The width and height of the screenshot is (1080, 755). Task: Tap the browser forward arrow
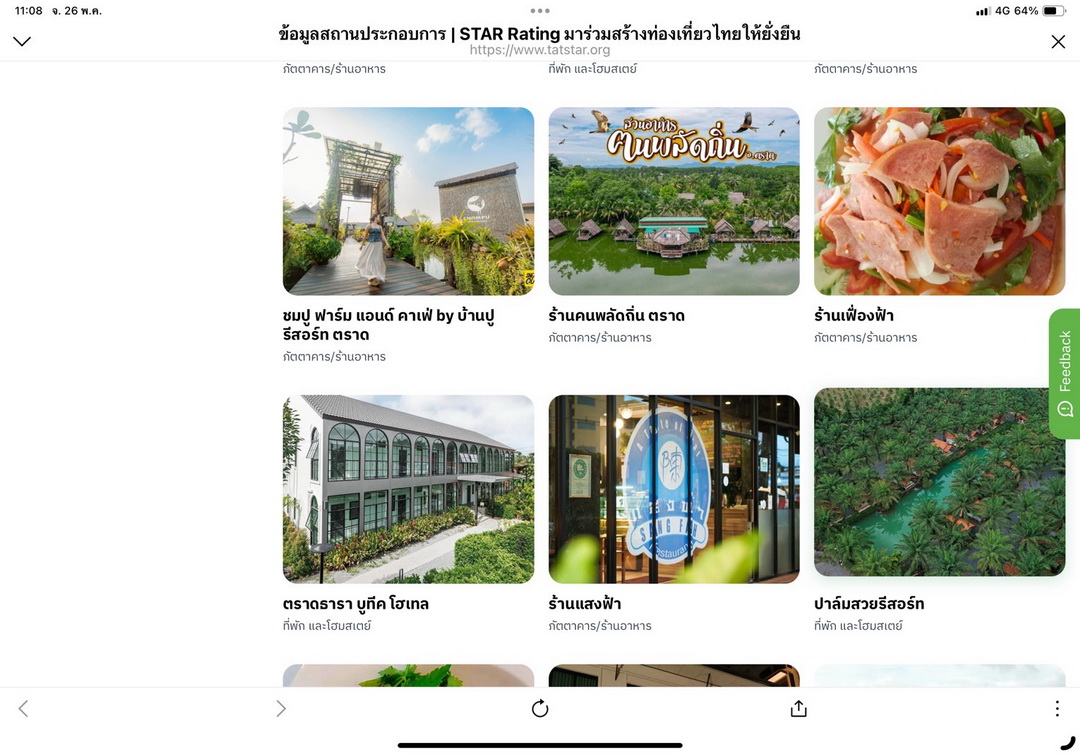pos(280,708)
